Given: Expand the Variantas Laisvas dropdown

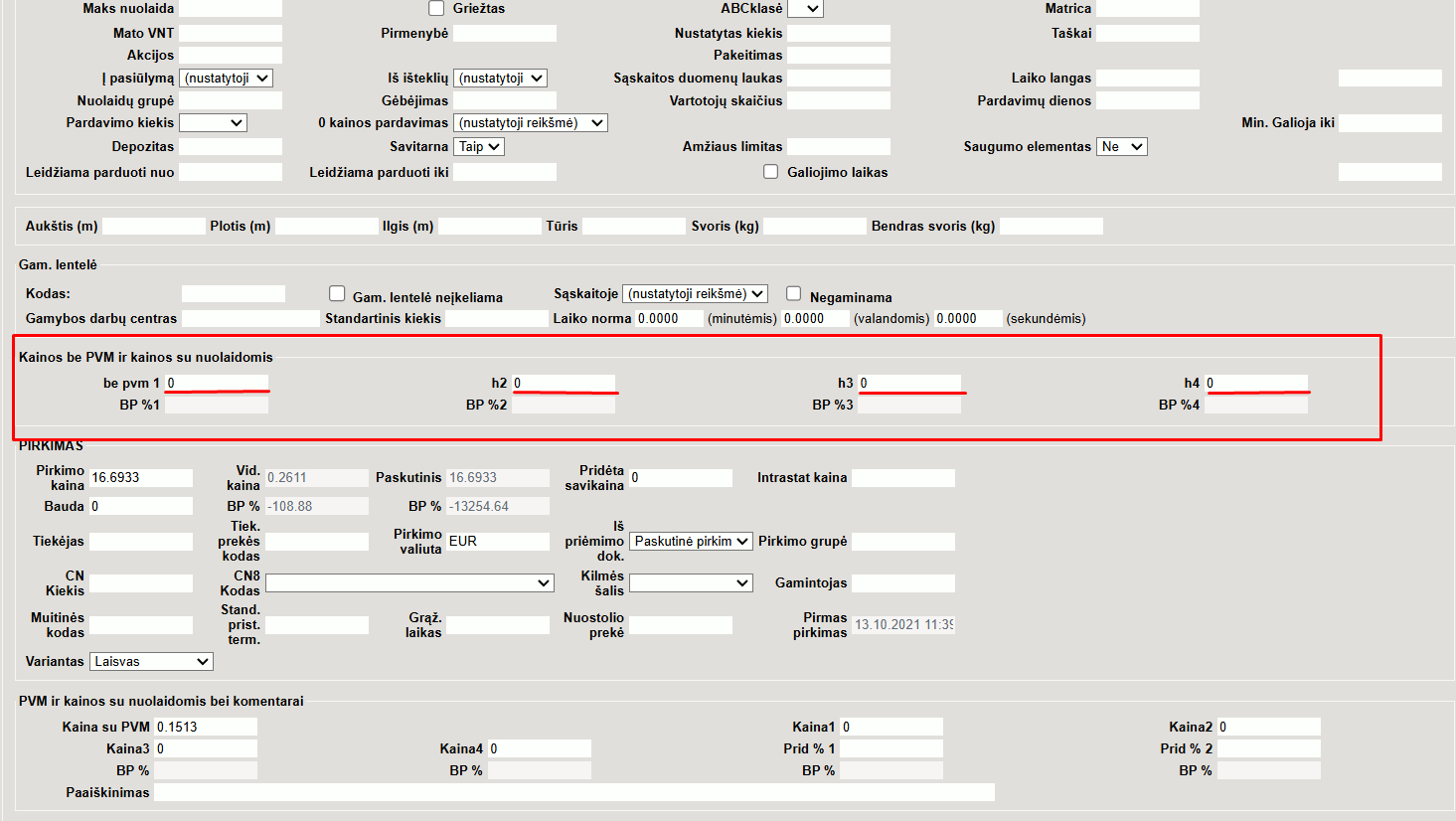Looking at the screenshot, I should pos(151,662).
